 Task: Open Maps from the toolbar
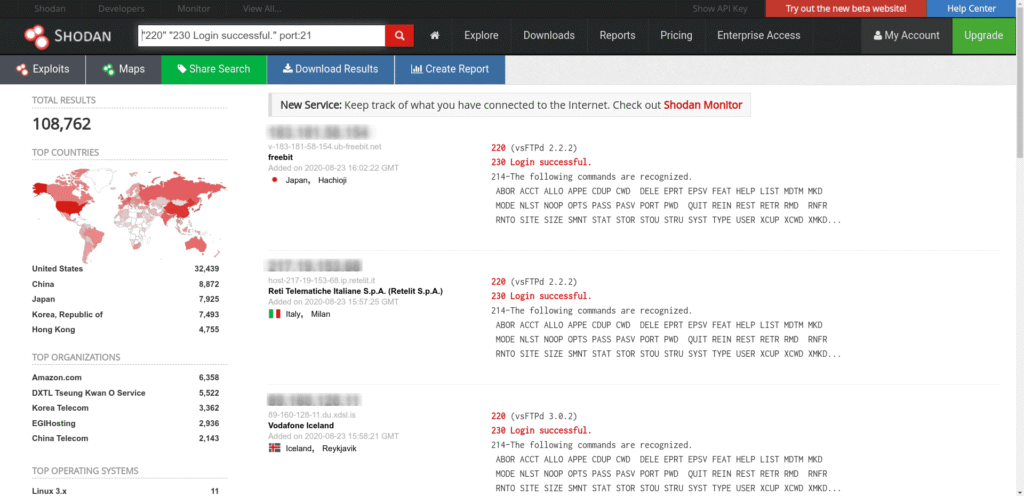tap(123, 69)
